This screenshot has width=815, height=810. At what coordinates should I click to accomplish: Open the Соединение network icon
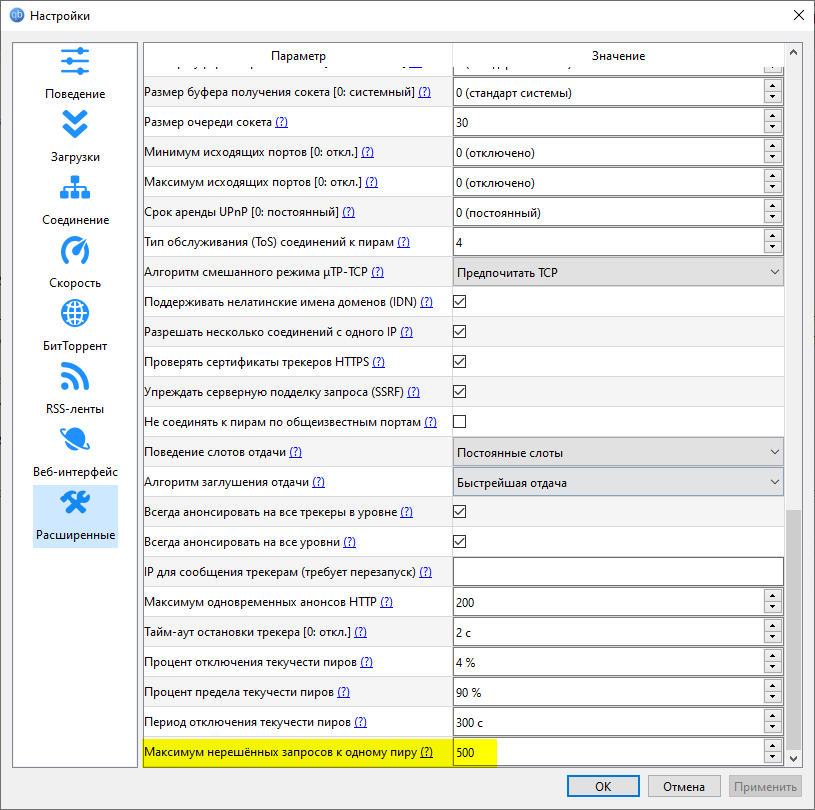coord(75,187)
